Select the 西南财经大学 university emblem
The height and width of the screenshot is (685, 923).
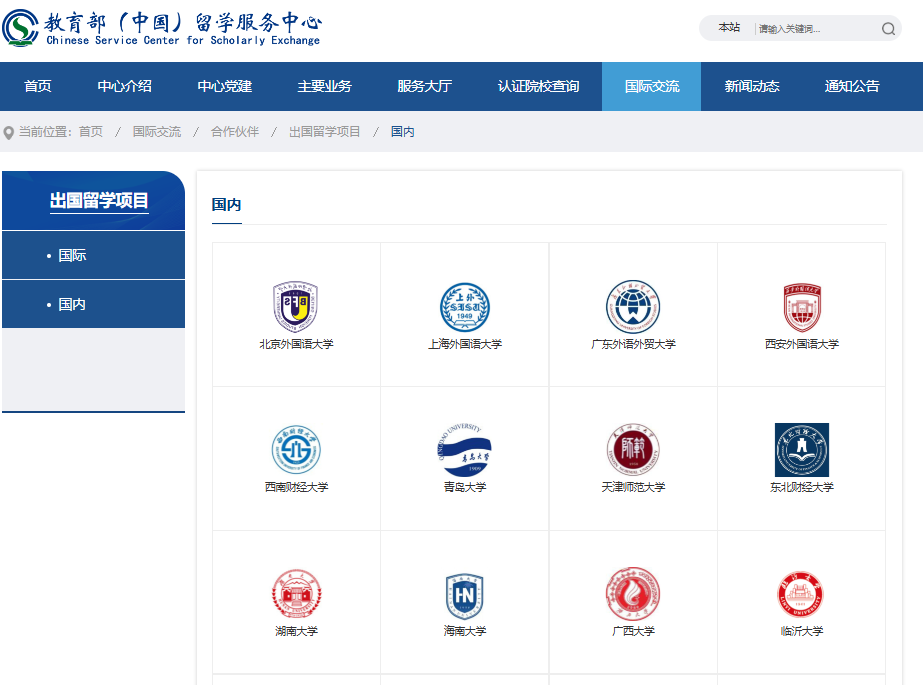coord(294,449)
